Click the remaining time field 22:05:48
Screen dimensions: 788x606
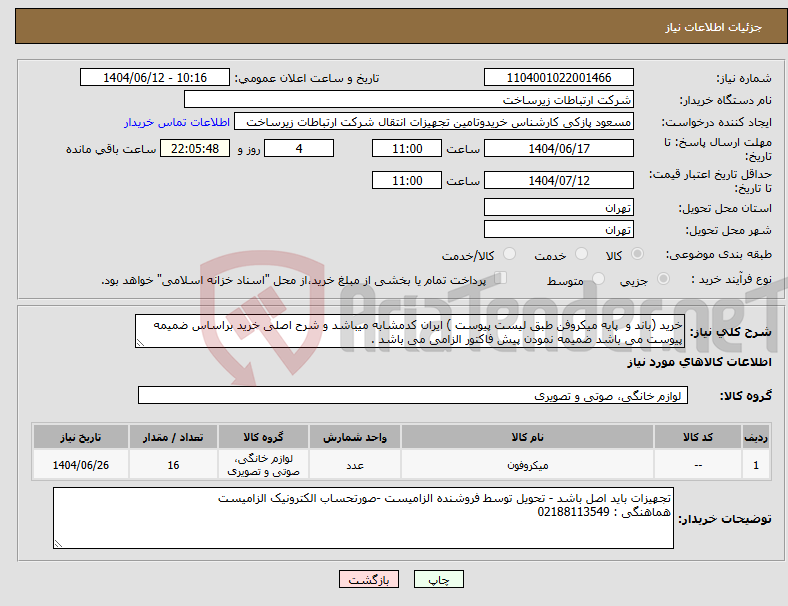[195, 149]
